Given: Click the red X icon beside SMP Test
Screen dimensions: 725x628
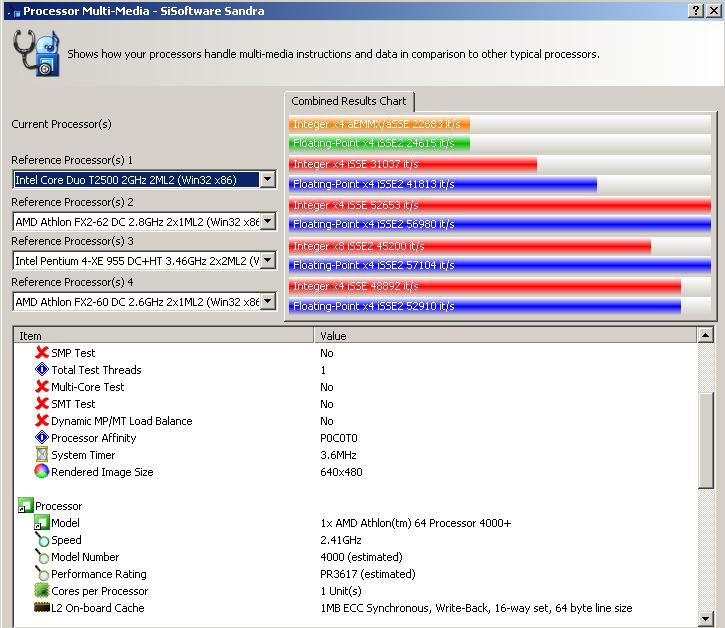Looking at the screenshot, I should (42, 352).
